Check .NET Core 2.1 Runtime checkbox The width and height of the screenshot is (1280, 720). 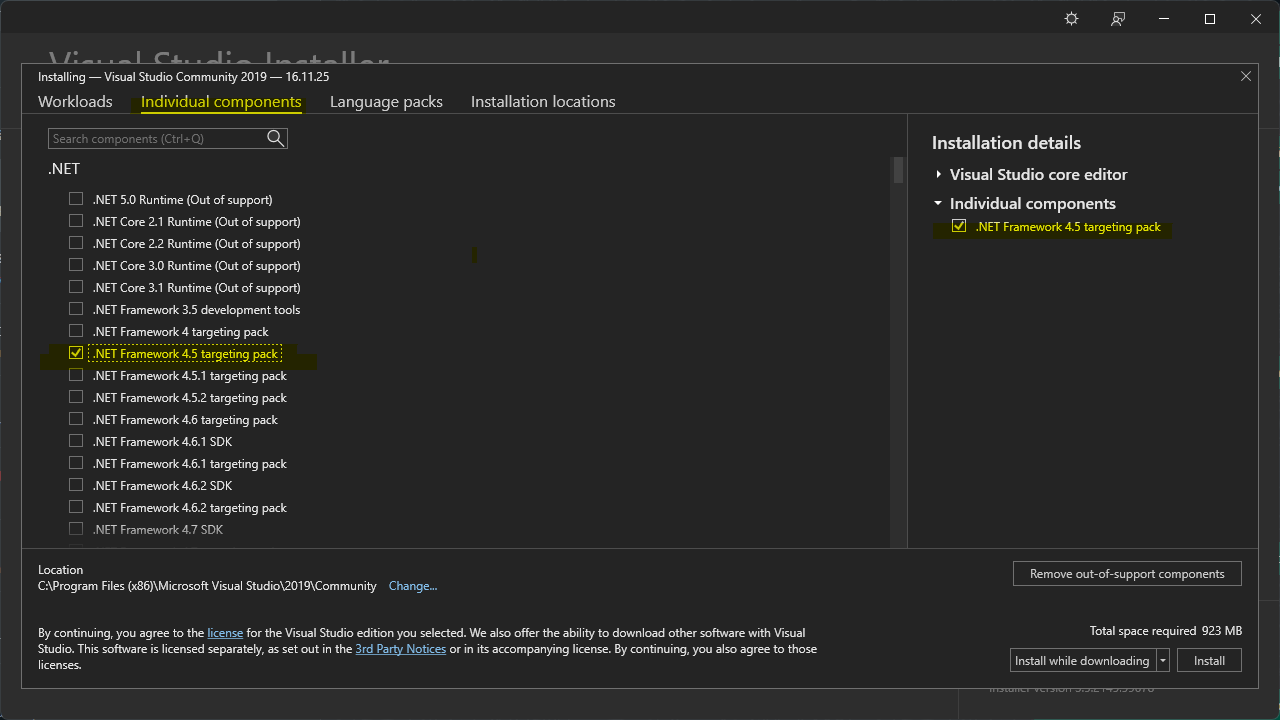point(76,221)
